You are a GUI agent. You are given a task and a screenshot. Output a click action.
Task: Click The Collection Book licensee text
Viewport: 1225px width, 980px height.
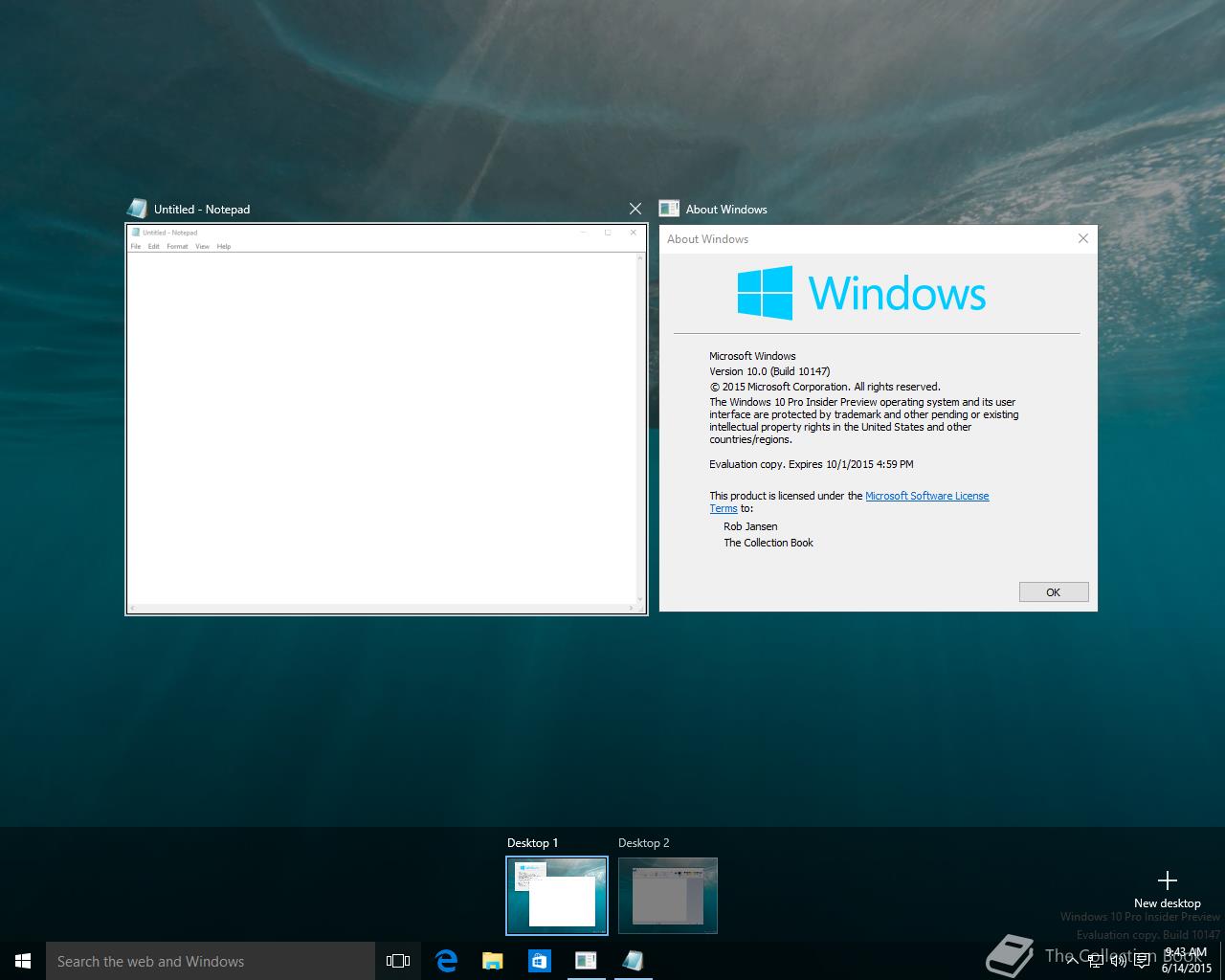coord(768,543)
